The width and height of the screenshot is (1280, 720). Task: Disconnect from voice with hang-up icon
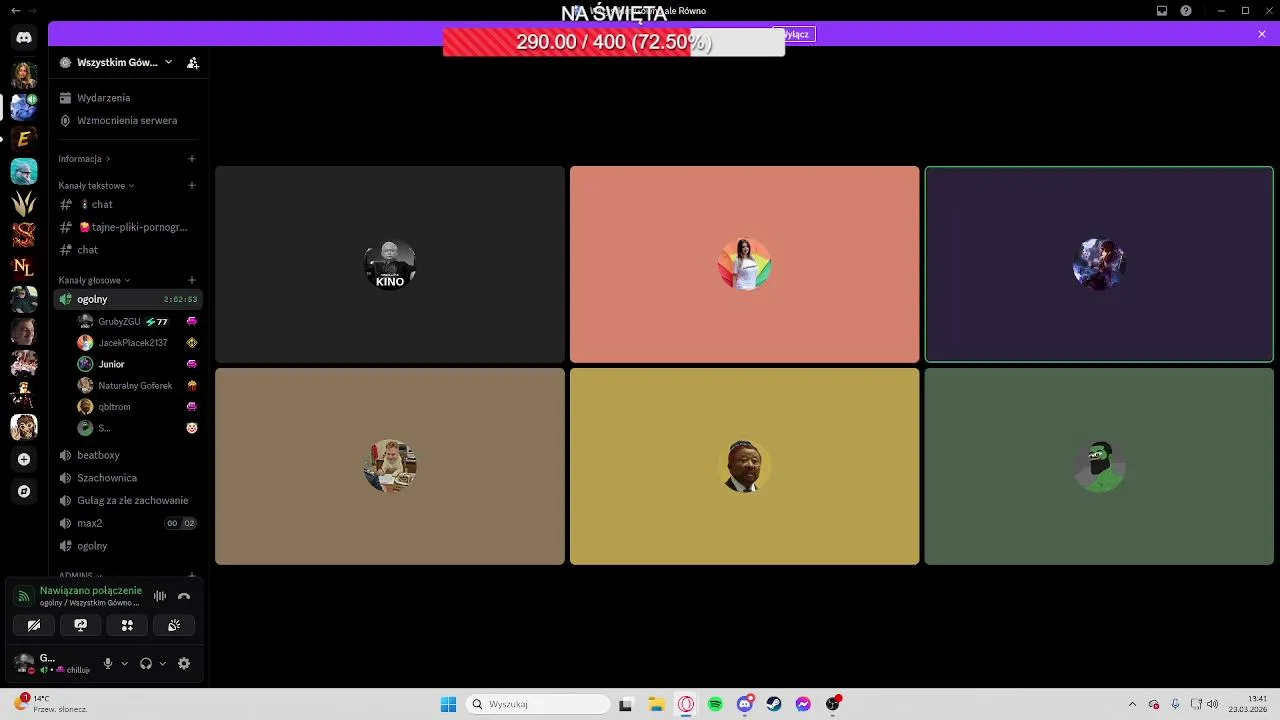tap(184, 596)
